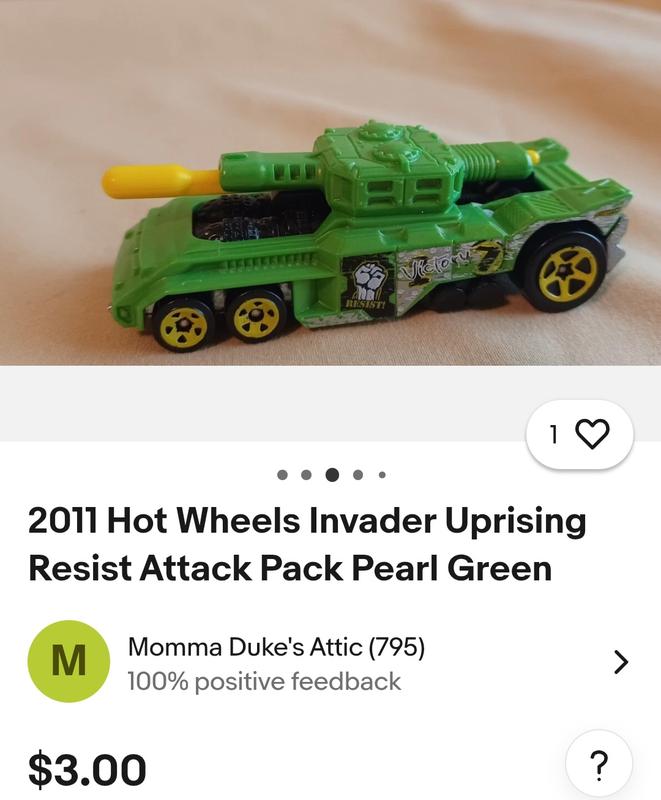
Task: Open seller details chevron arrow
Action: coord(620,662)
